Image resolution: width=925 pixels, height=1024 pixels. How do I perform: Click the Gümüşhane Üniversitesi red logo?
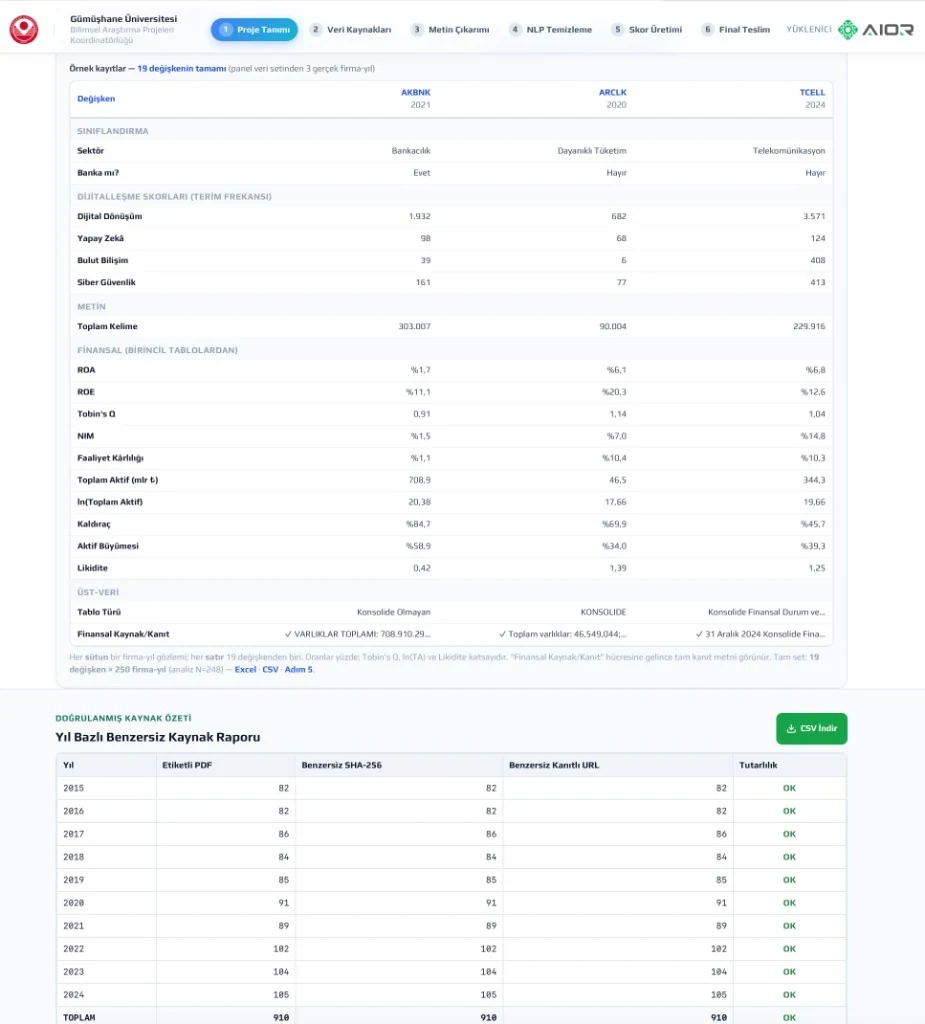coord(24,29)
